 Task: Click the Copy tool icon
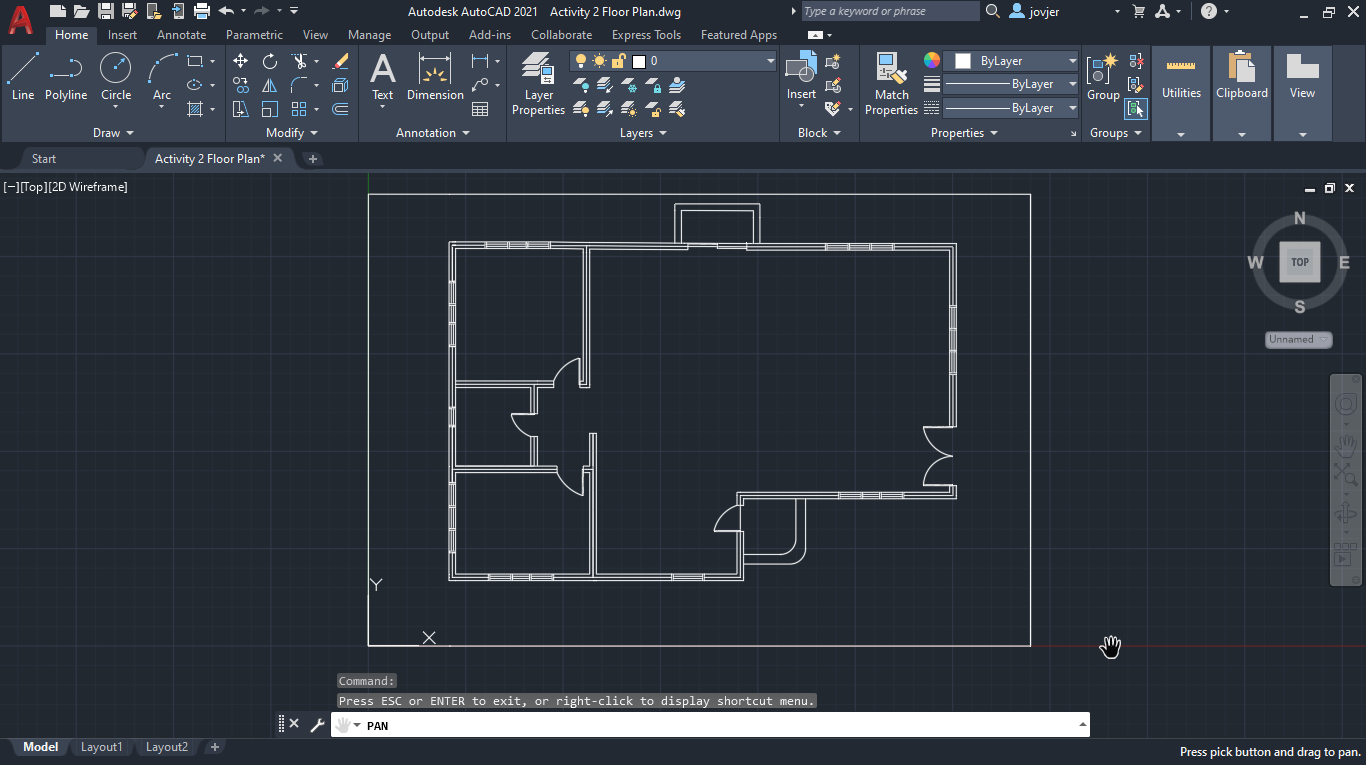(x=240, y=85)
